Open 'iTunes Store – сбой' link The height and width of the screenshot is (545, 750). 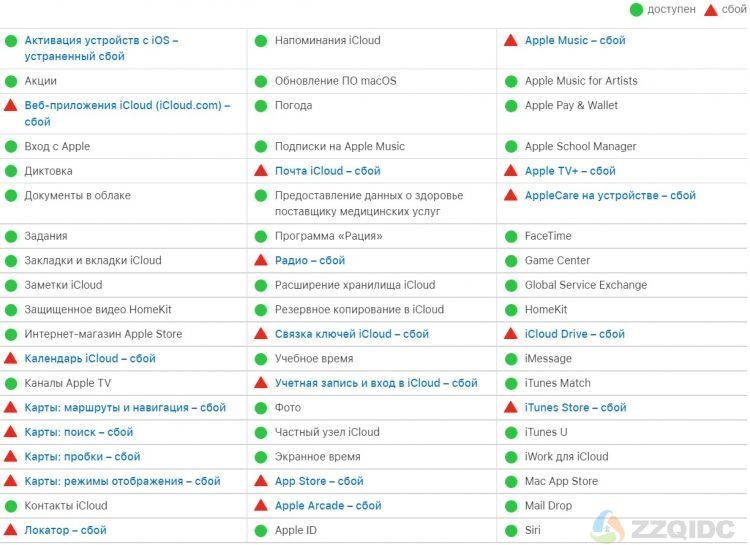coord(575,408)
